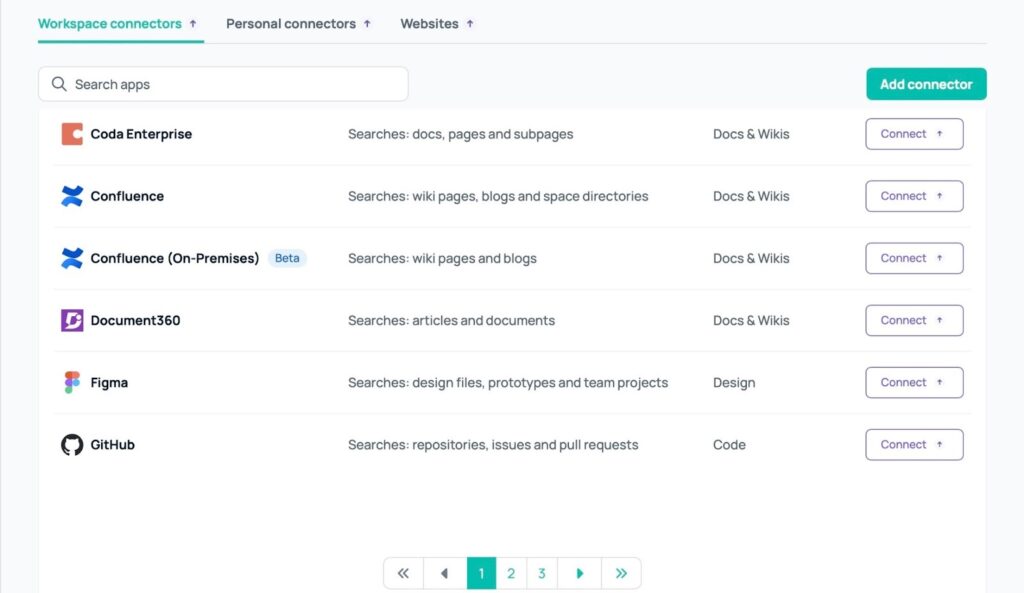Click the Document360 logo icon

click(72, 320)
